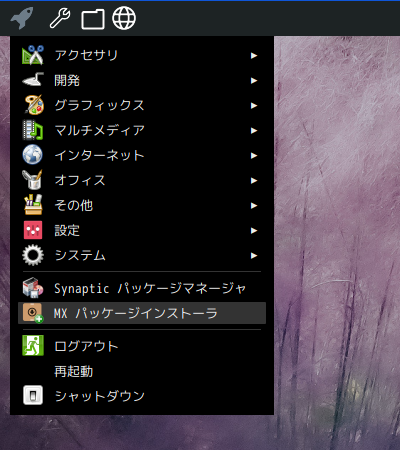Image resolution: width=400 pixels, height=450 pixels.
Task: Expand the マルチメディア submenu arrow
Action: [x=254, y=130]
